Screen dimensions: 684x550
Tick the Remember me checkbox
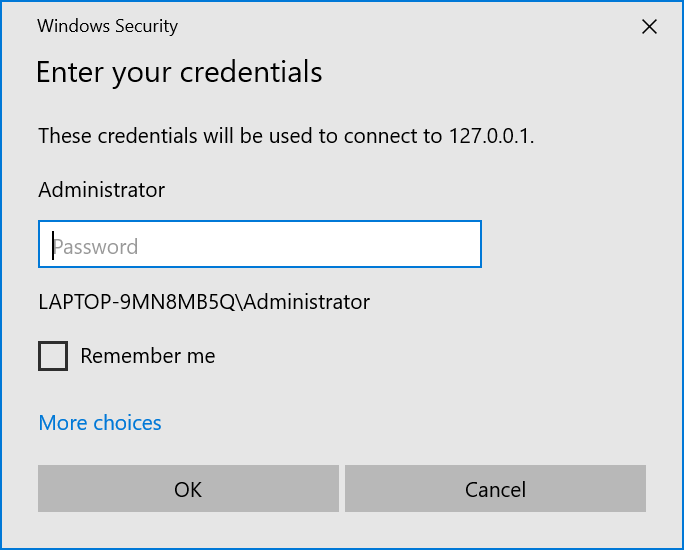tap(53, 356)
